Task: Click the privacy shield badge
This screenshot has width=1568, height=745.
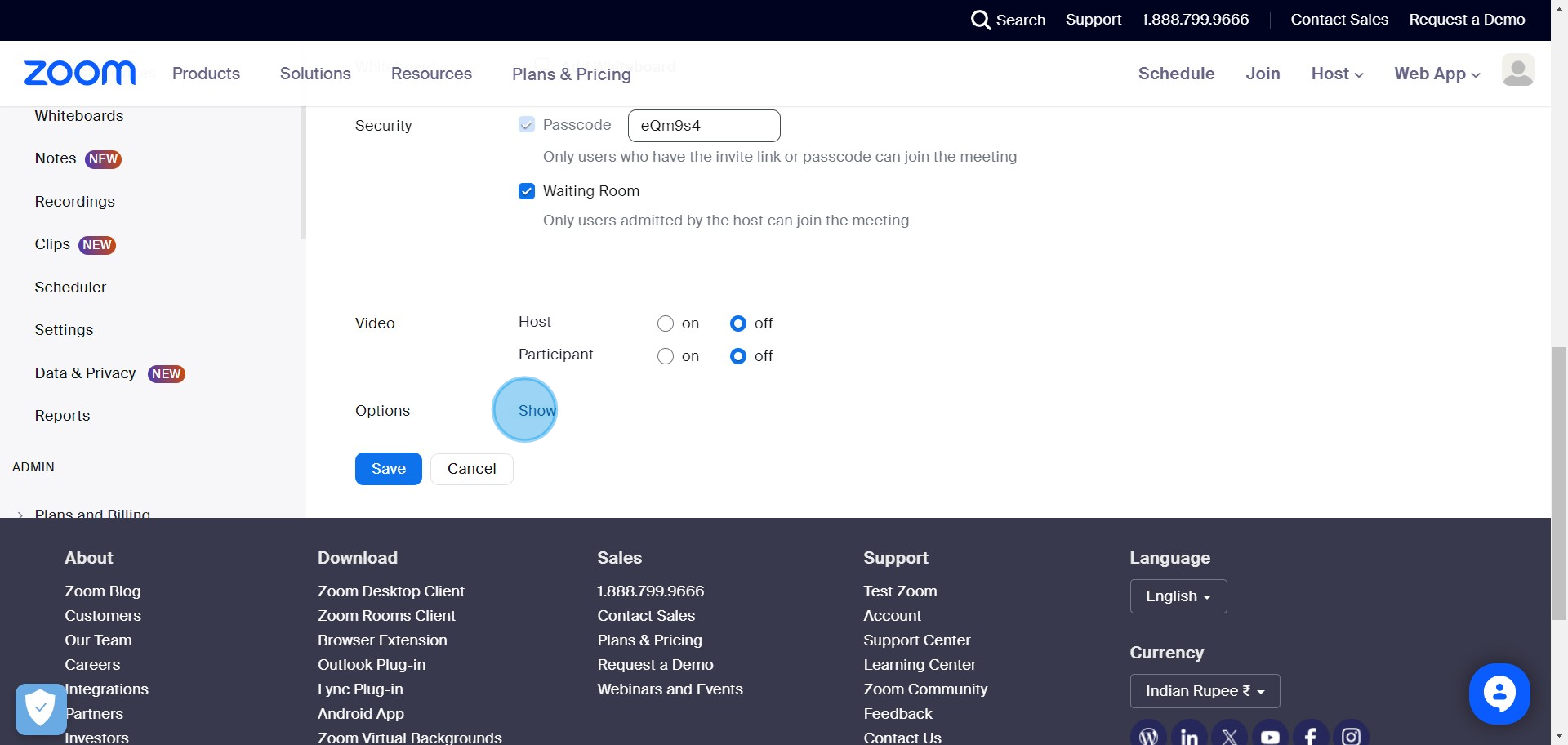Action: [40, 708]
